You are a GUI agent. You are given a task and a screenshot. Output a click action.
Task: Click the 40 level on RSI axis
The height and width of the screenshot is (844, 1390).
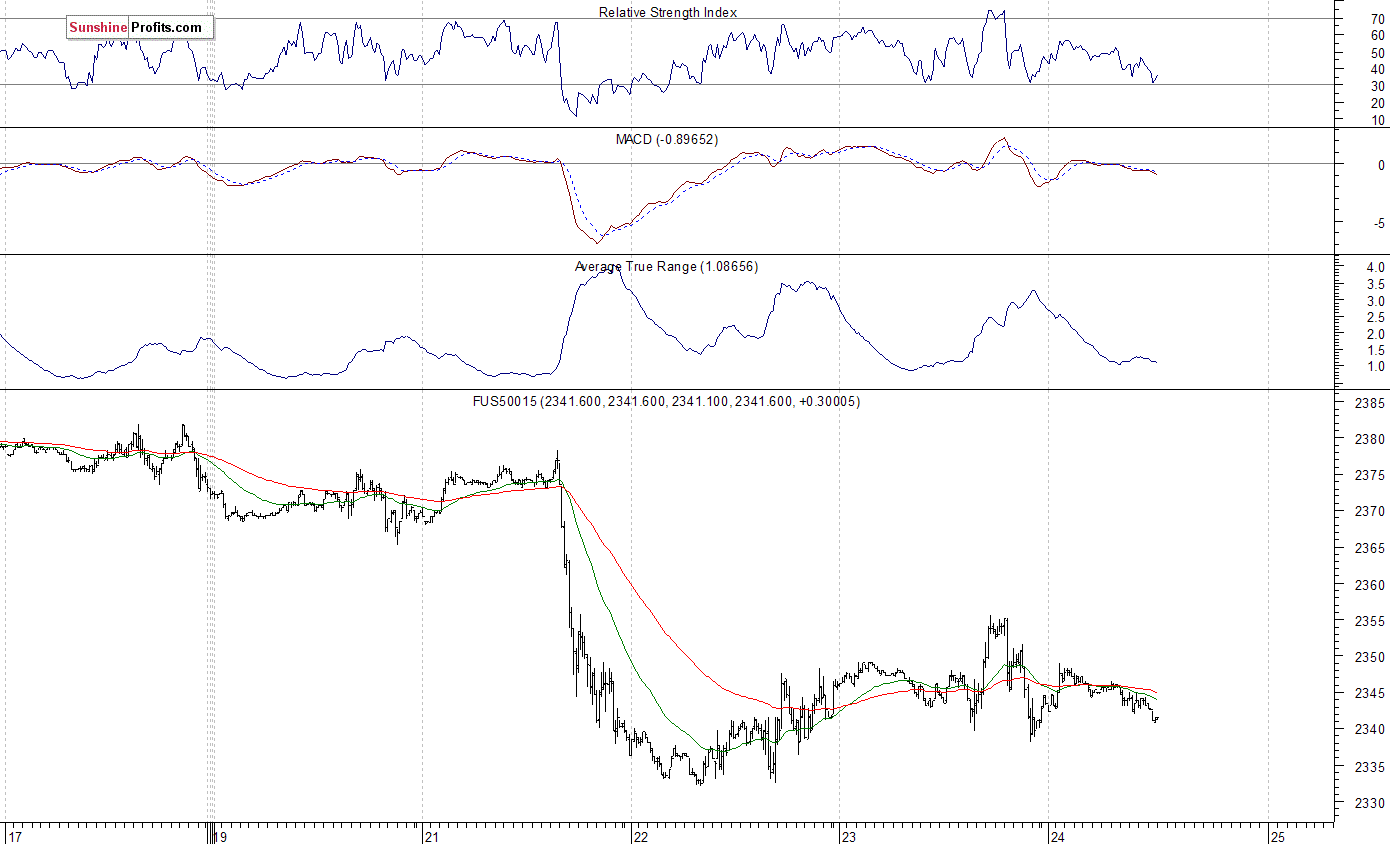click(x=1377, y=70)
